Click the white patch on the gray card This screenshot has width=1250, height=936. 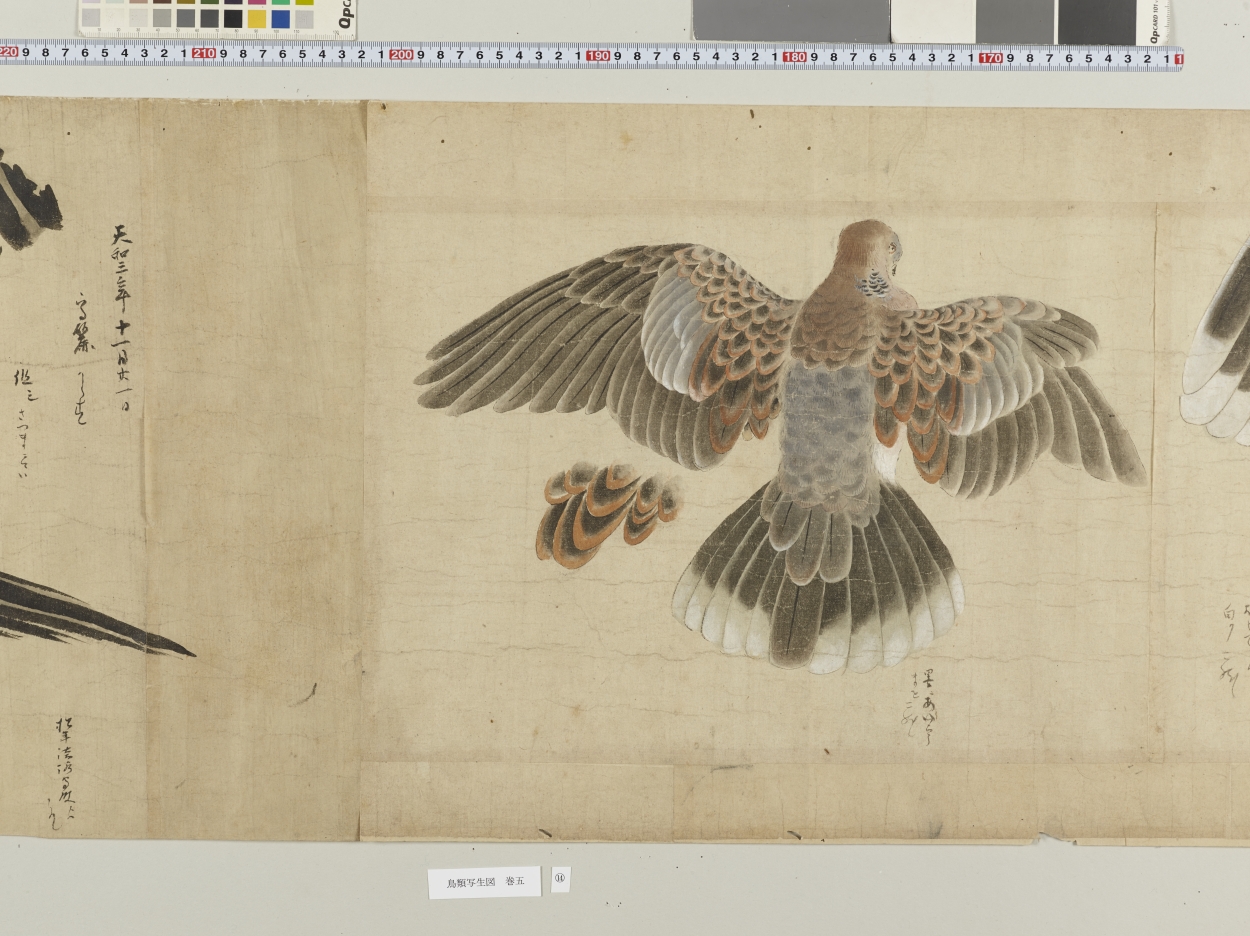click(933, 21)
